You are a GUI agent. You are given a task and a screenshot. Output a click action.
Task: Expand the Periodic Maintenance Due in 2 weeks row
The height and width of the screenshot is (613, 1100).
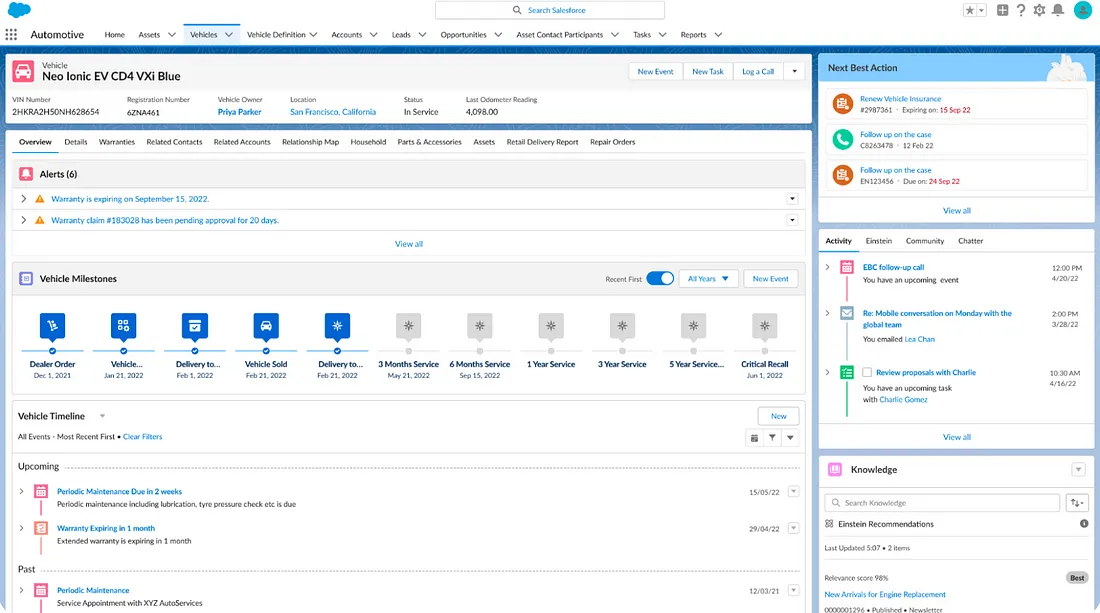(23, 491)
